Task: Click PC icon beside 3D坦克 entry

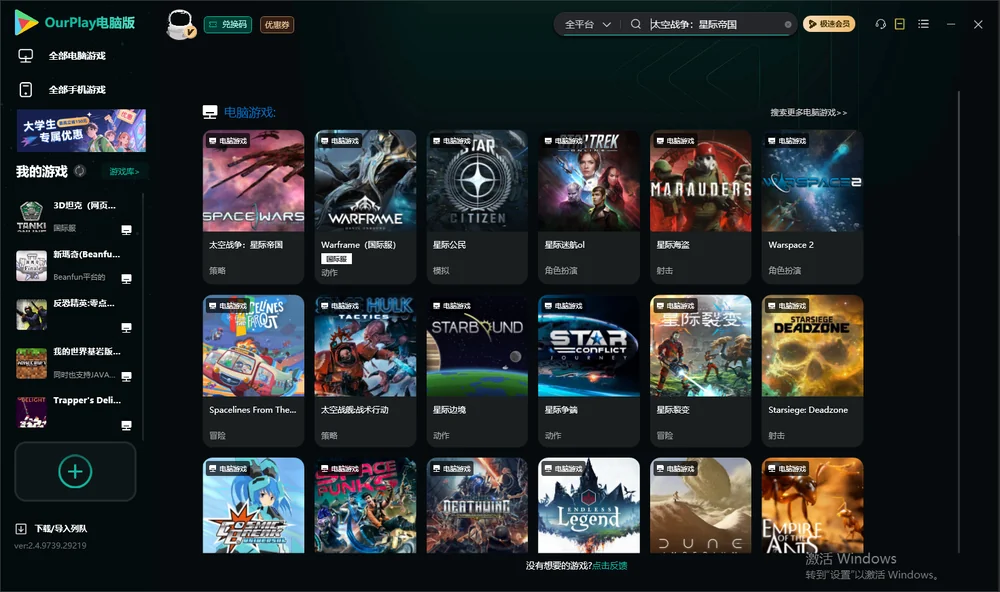Action: pyautogui.click(x=126, y=230)
